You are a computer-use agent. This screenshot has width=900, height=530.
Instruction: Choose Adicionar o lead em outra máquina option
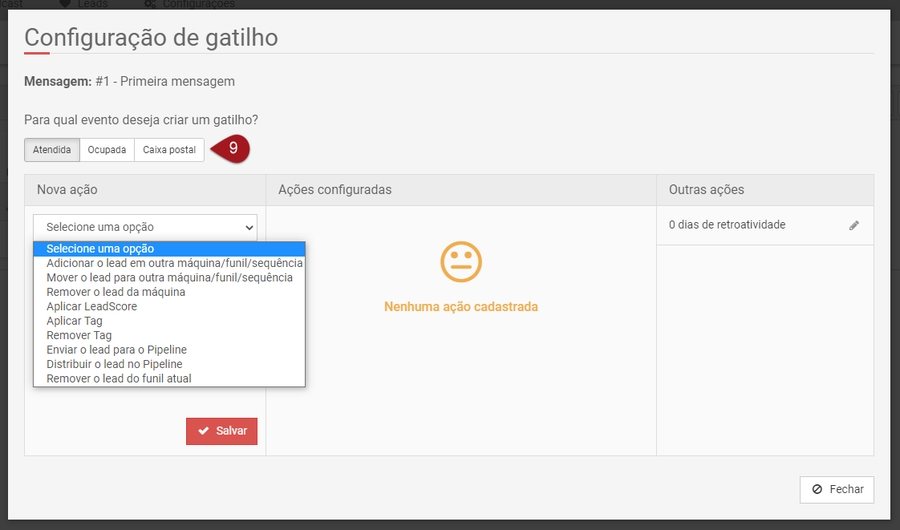click(x=169, y=263)
